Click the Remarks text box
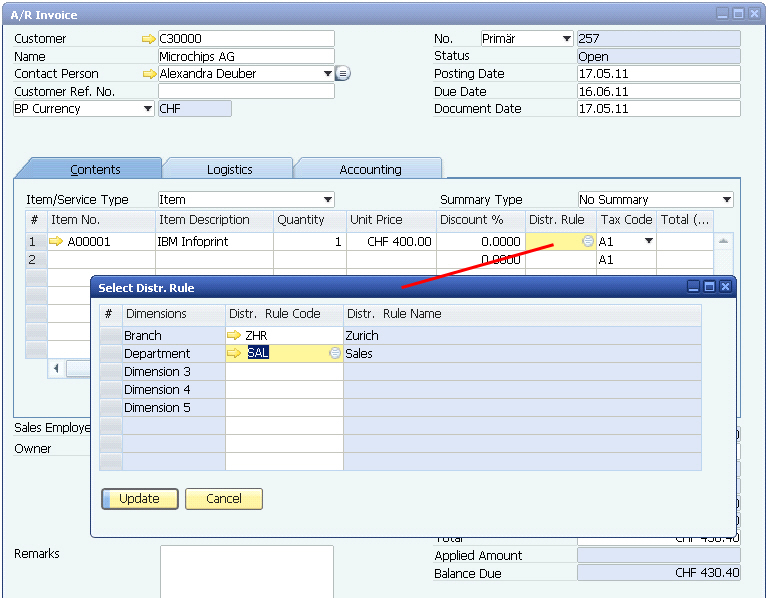The width and height of the screenshot is (768, 598). [247, 572]
